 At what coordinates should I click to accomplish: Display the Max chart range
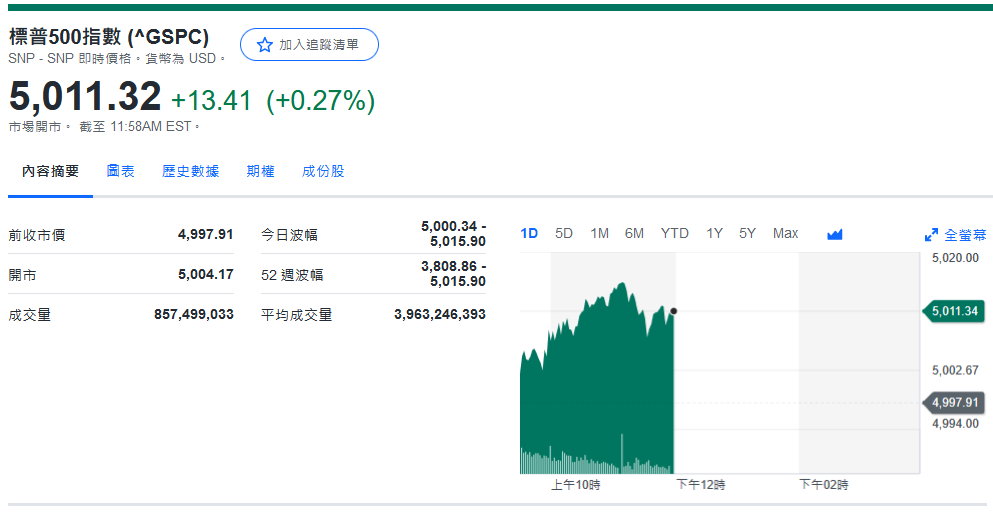point(785,233)
